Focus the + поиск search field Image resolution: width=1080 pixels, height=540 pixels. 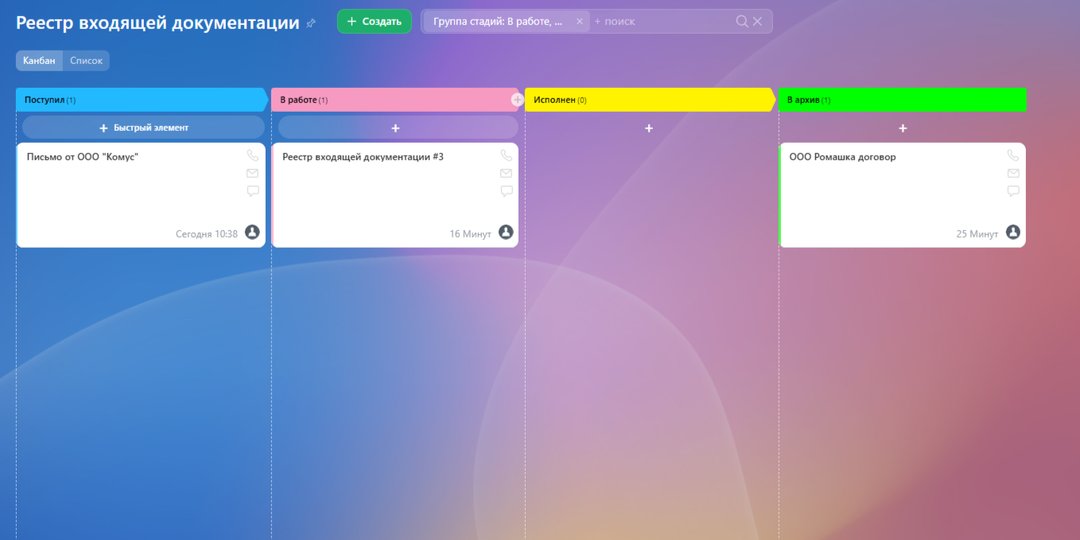[661, 21]
